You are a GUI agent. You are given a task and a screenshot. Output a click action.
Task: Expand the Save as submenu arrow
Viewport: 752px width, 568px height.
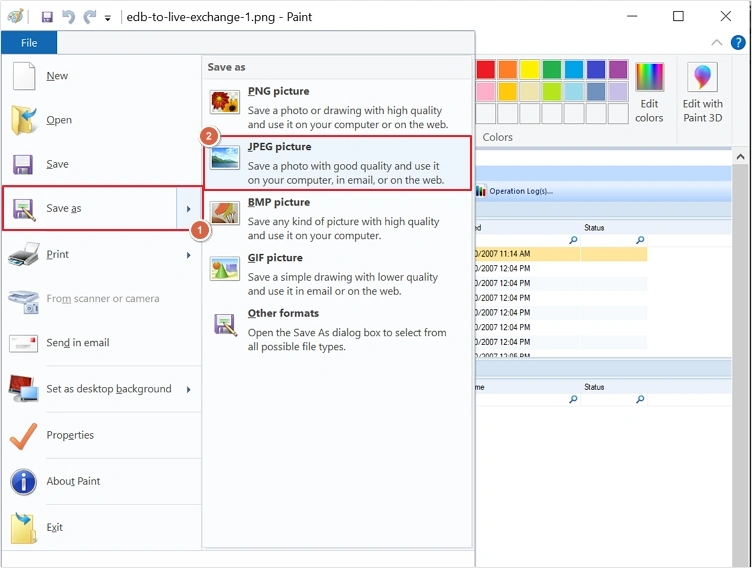(189, 208)
